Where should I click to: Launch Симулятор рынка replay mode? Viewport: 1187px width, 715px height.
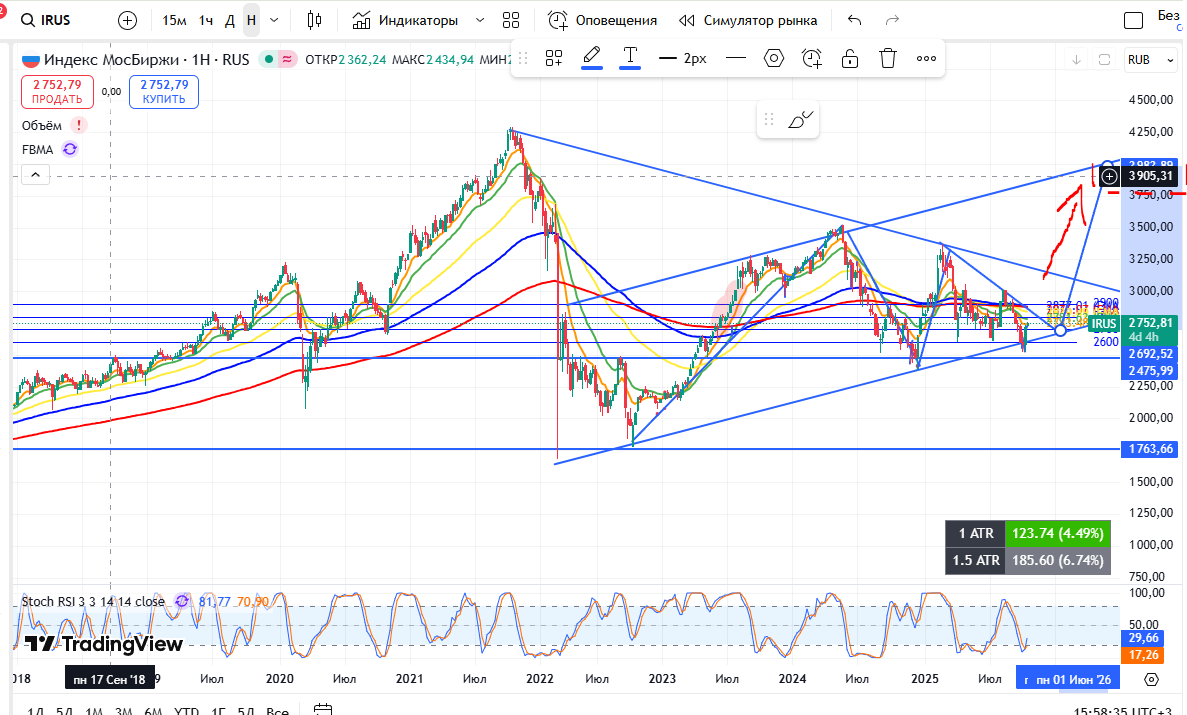(x=748, y=20)
